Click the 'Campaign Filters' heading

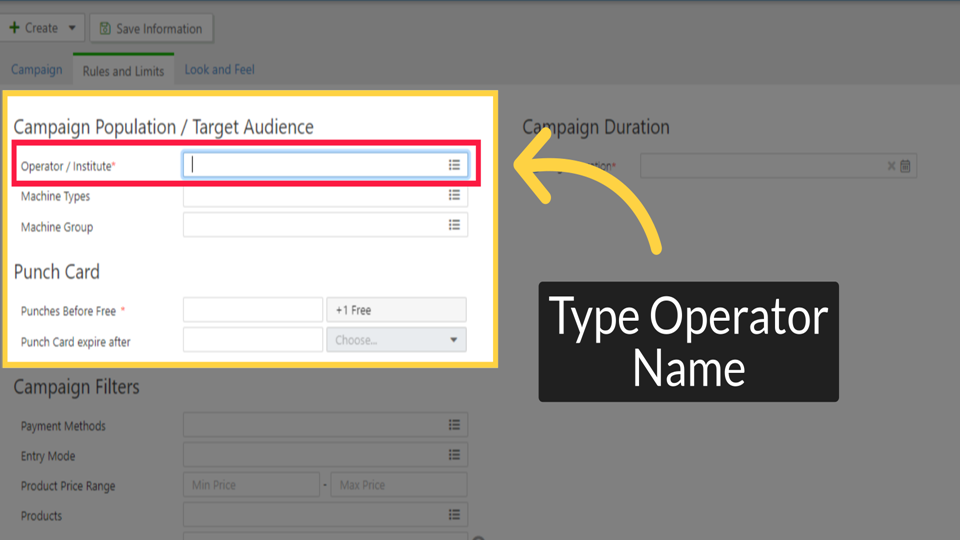click(77, 387)
